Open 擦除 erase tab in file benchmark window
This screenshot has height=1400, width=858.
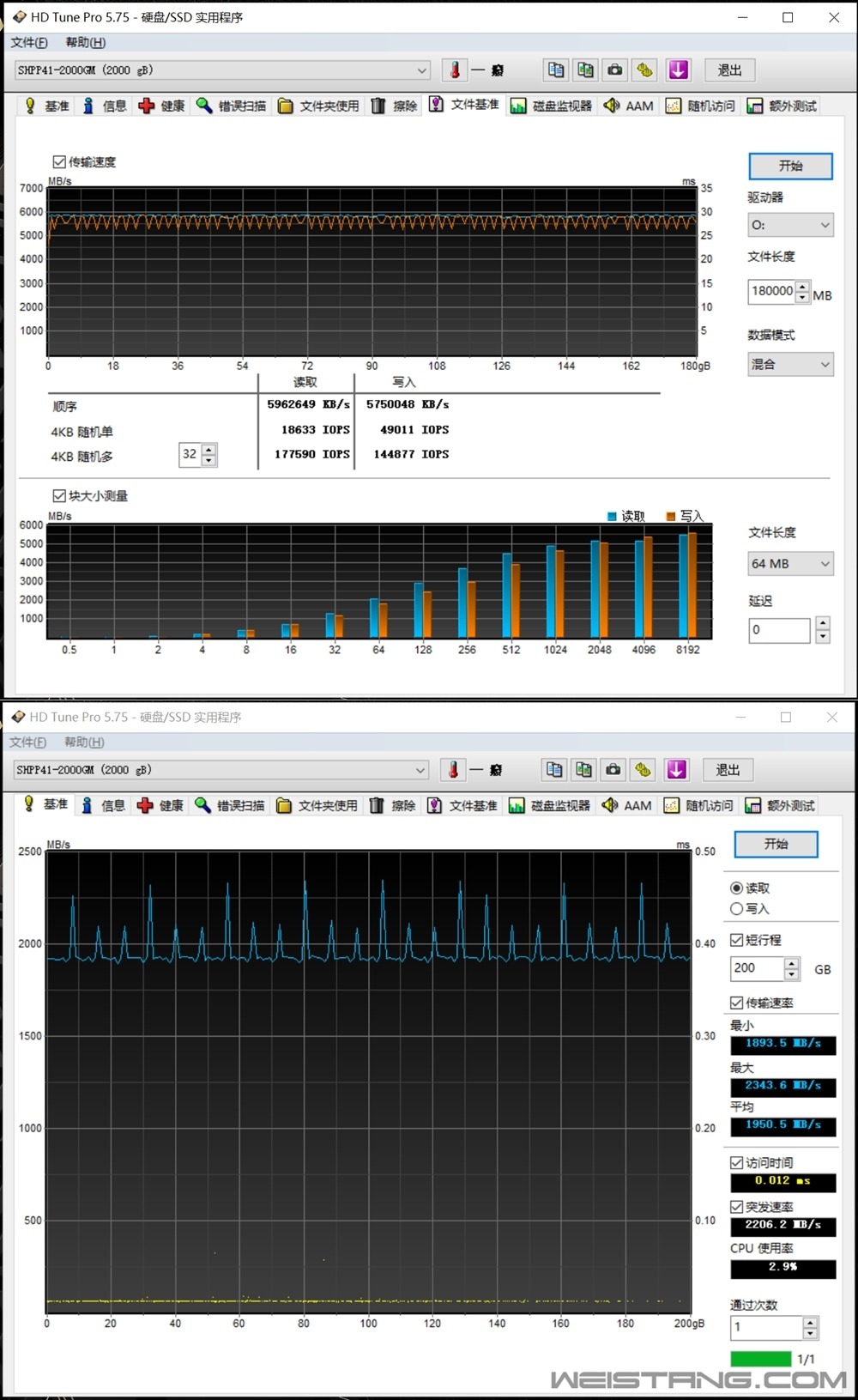[394, 106]
